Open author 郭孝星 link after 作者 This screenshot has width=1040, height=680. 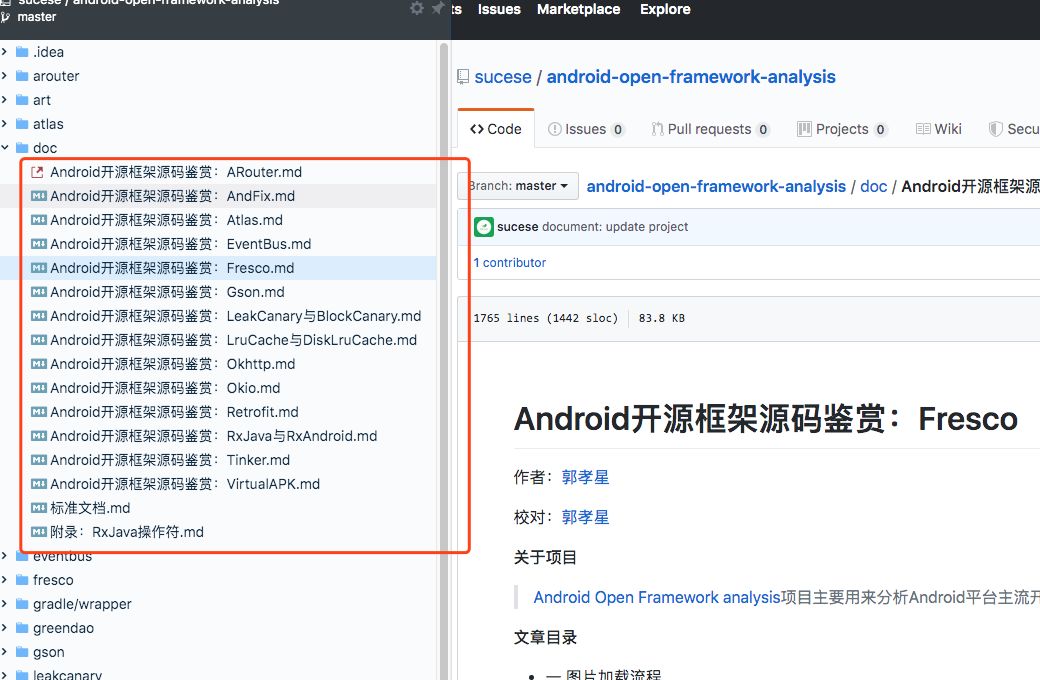[585, 477]
